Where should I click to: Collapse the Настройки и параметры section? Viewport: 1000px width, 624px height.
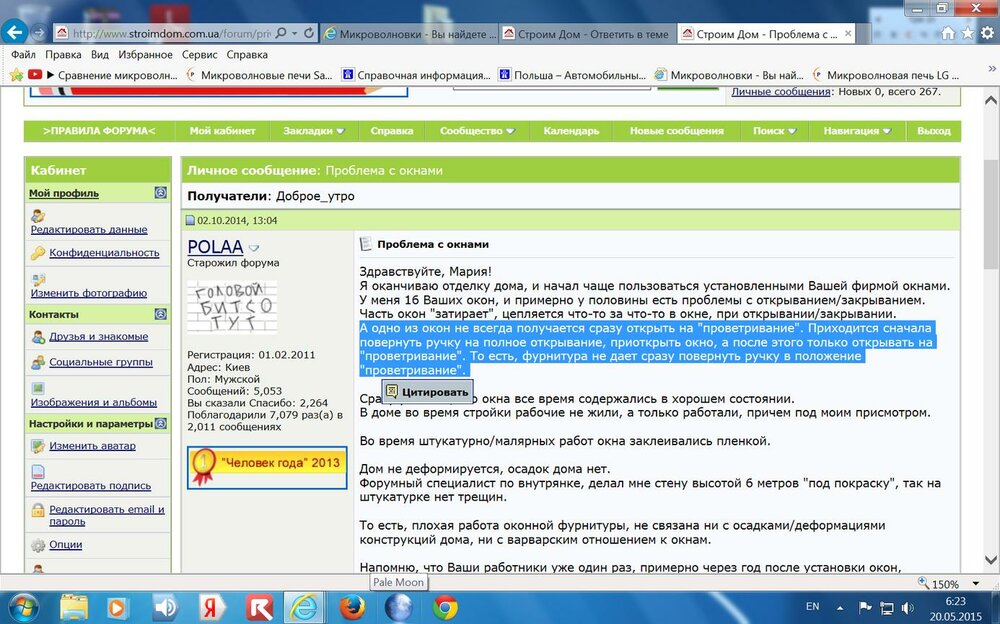click(161, 423)
